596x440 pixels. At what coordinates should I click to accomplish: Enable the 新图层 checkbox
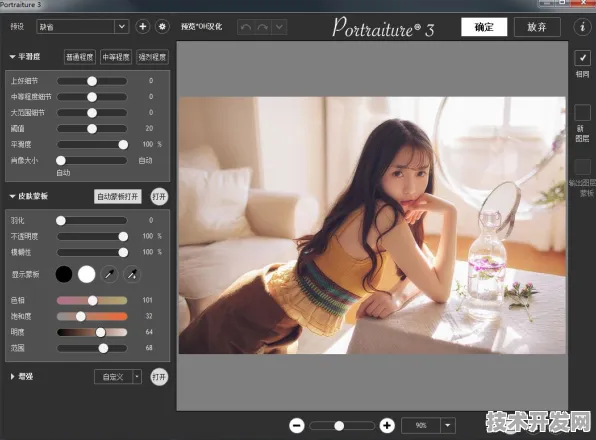click(582, 113)
